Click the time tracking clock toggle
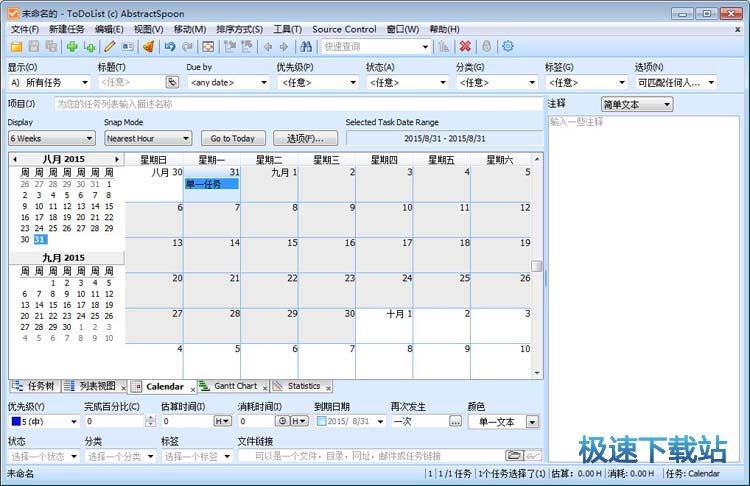 coord(282,422)
